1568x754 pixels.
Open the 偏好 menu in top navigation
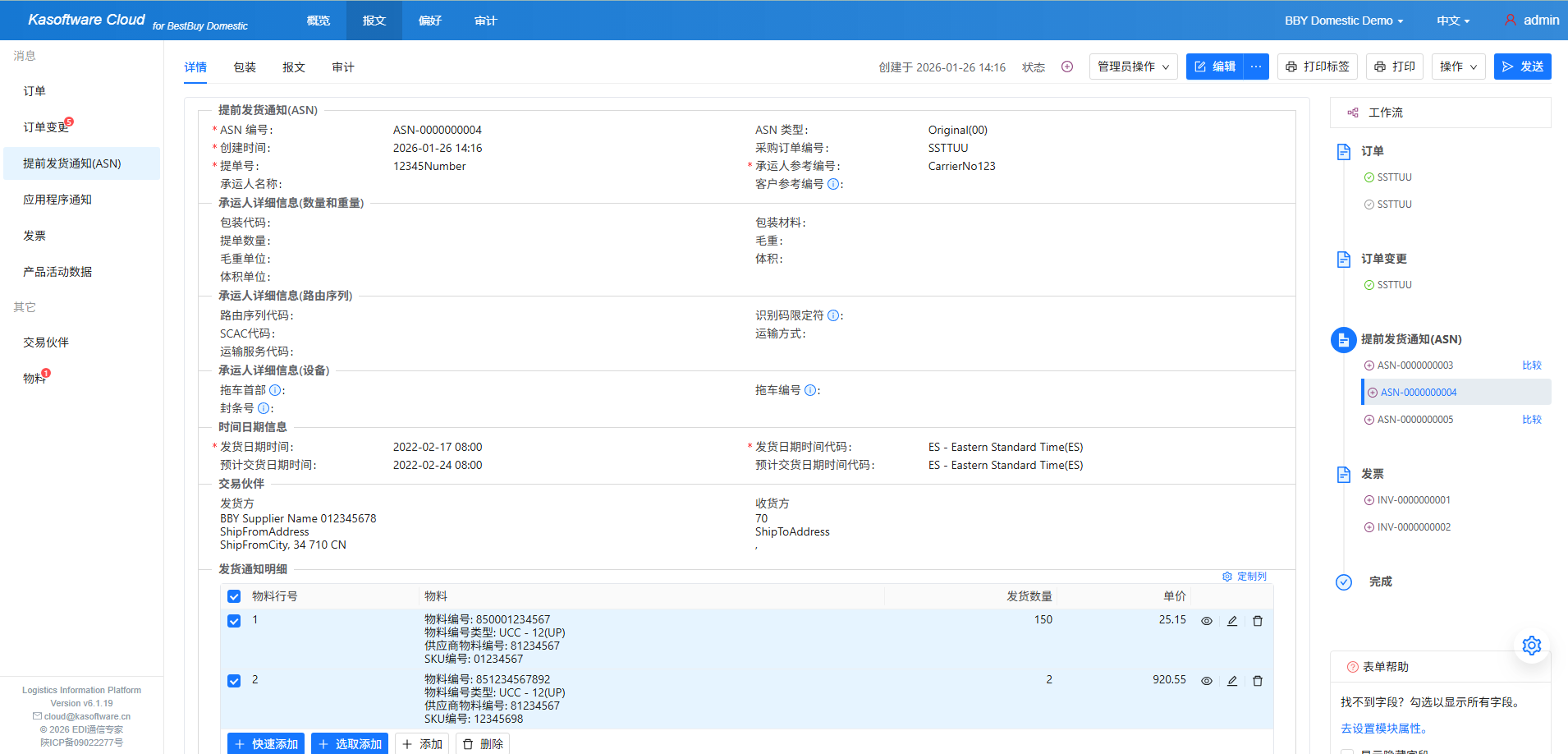429,20
